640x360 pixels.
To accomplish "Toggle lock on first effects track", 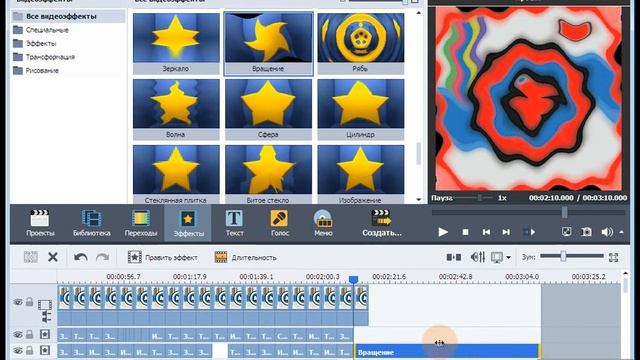I will pos(29,334).
